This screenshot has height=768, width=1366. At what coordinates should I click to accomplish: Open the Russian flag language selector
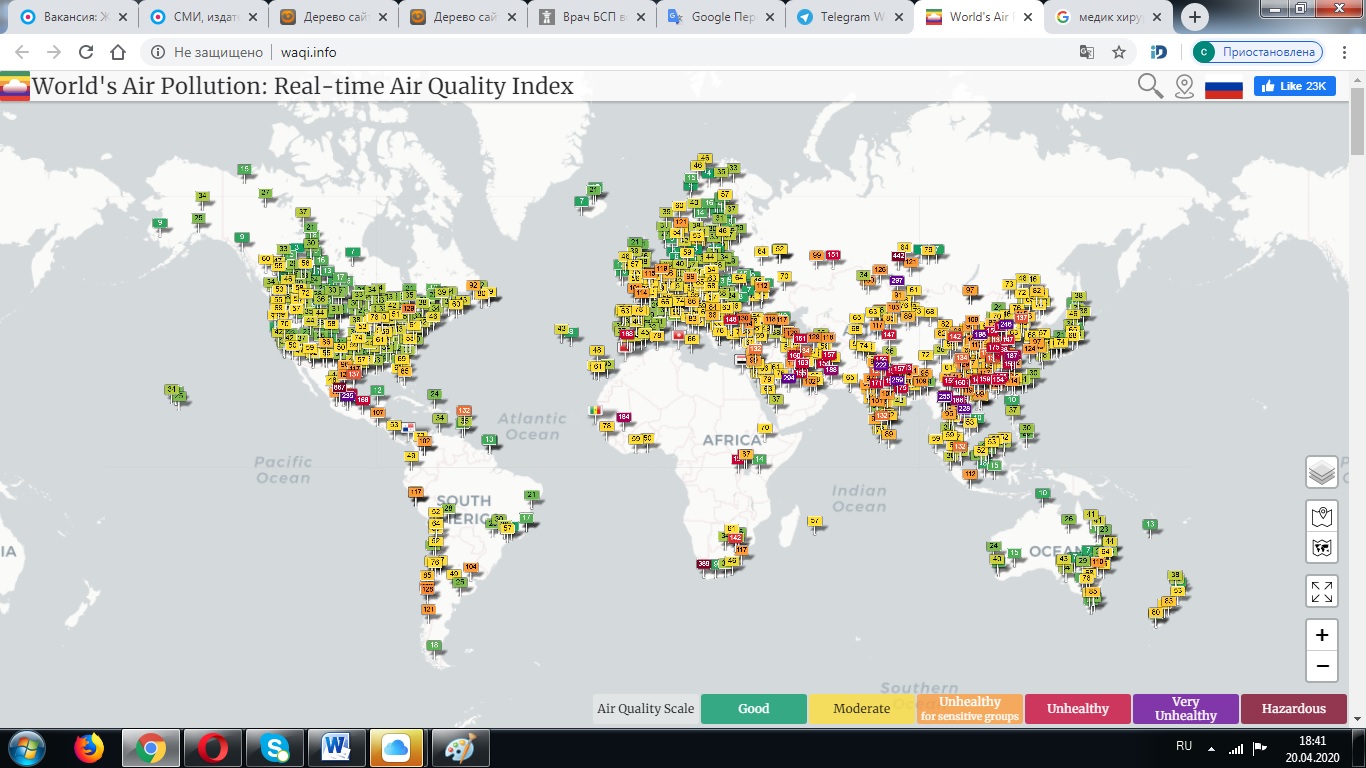tap(1223, 88)
